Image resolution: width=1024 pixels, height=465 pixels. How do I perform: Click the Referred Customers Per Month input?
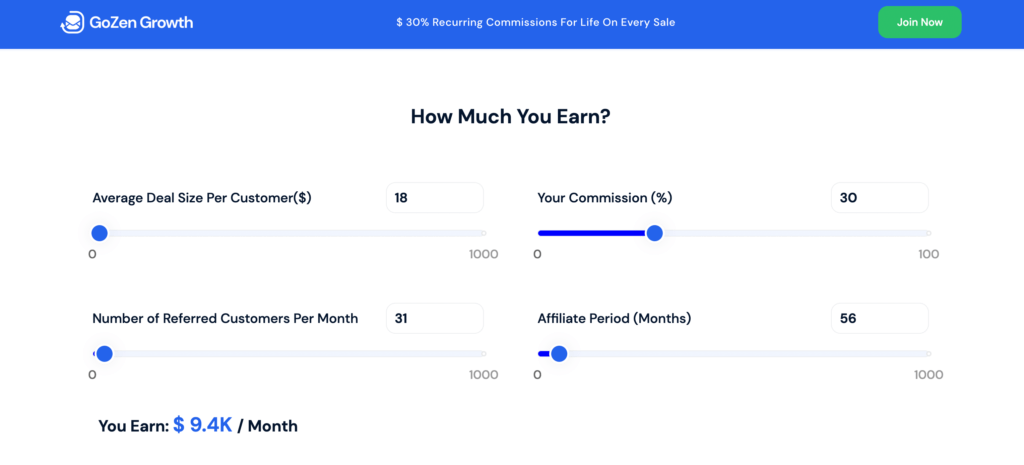434,319
